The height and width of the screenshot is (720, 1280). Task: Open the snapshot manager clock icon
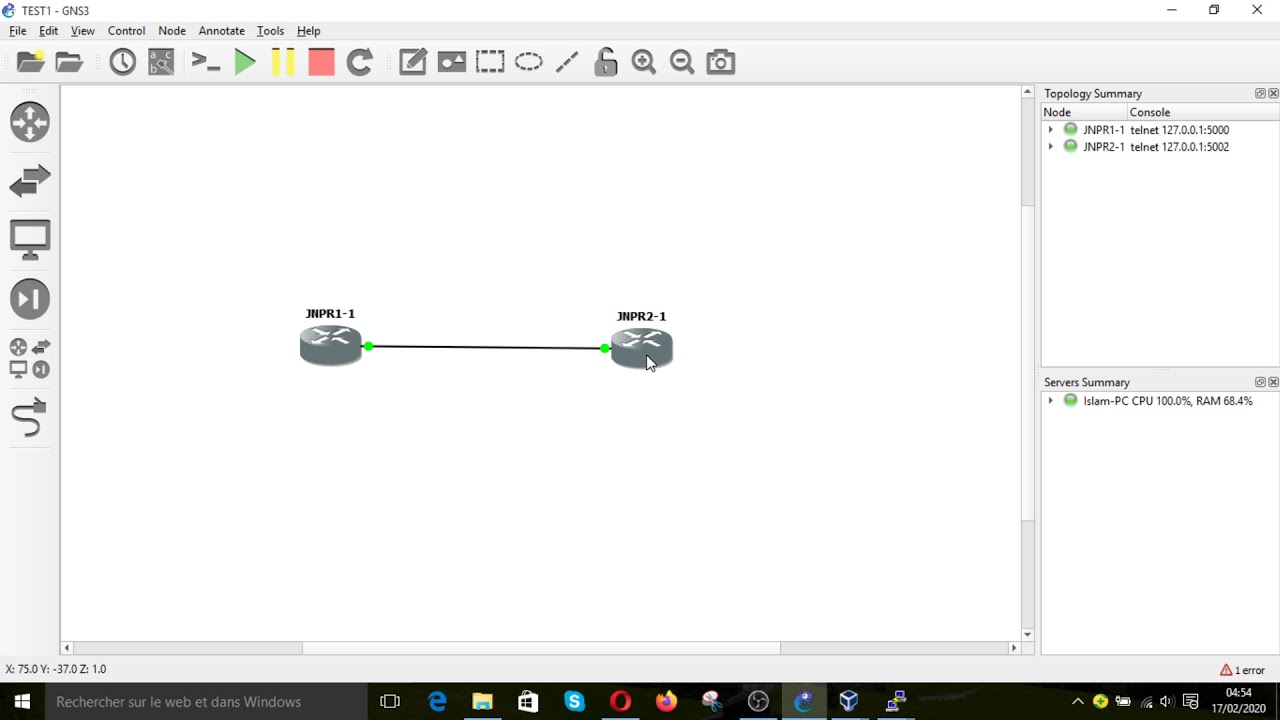(122, 62)
